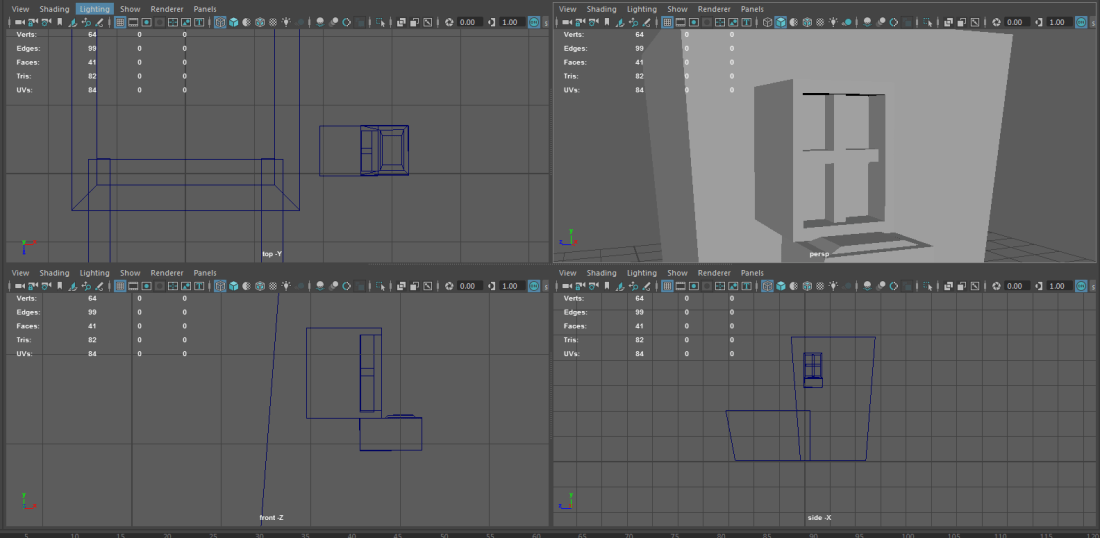Toggle Use Default Material in persp panel
Image resolution: width=1100 pixels, height=538 pixels.
coord(793,22)
